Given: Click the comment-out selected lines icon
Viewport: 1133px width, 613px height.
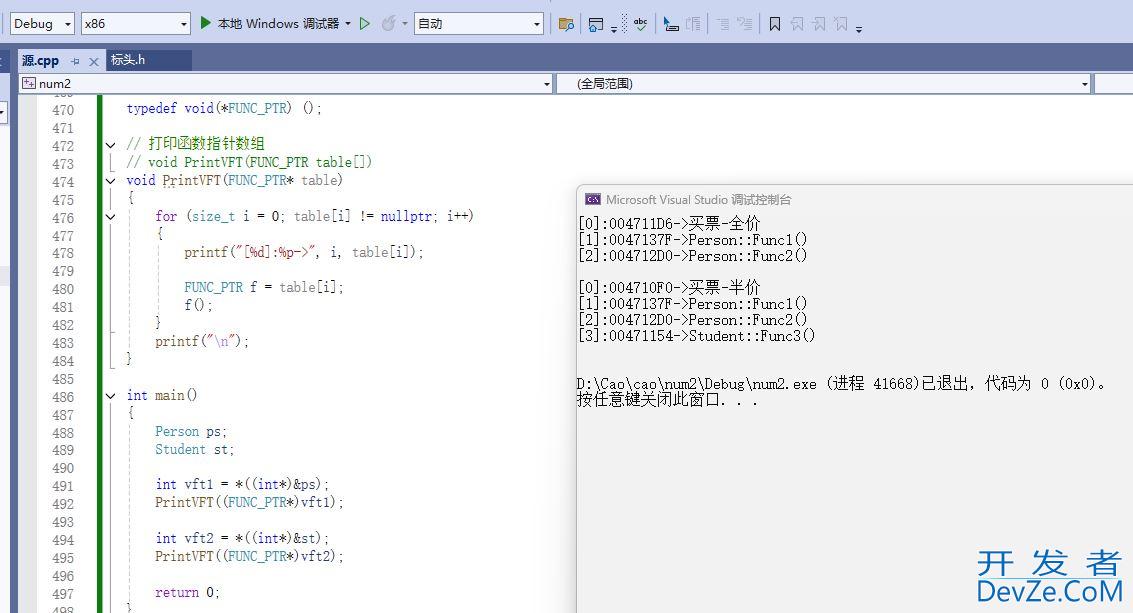Looking at the screenshot, I should click(723, 25).
